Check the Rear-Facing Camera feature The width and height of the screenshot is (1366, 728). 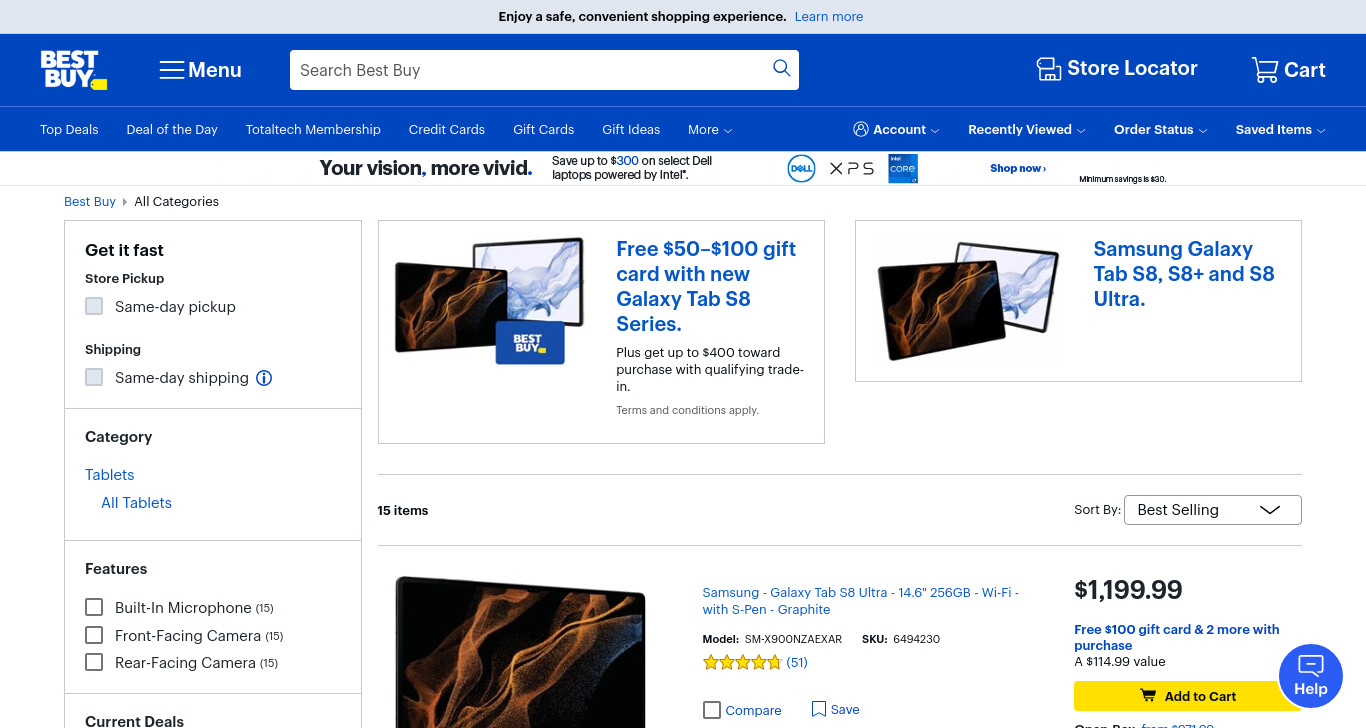coord(94,662)
